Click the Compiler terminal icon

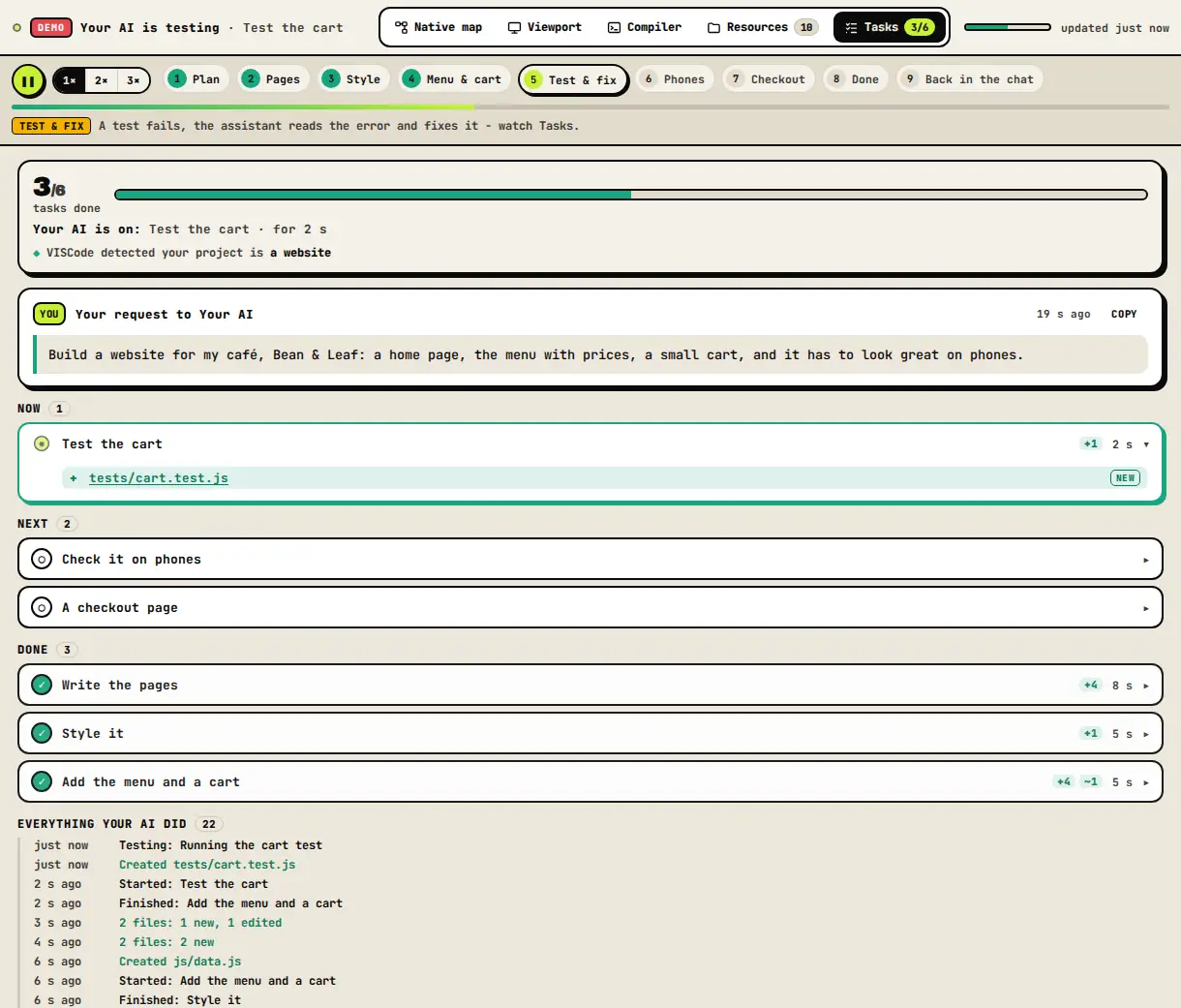614,27
